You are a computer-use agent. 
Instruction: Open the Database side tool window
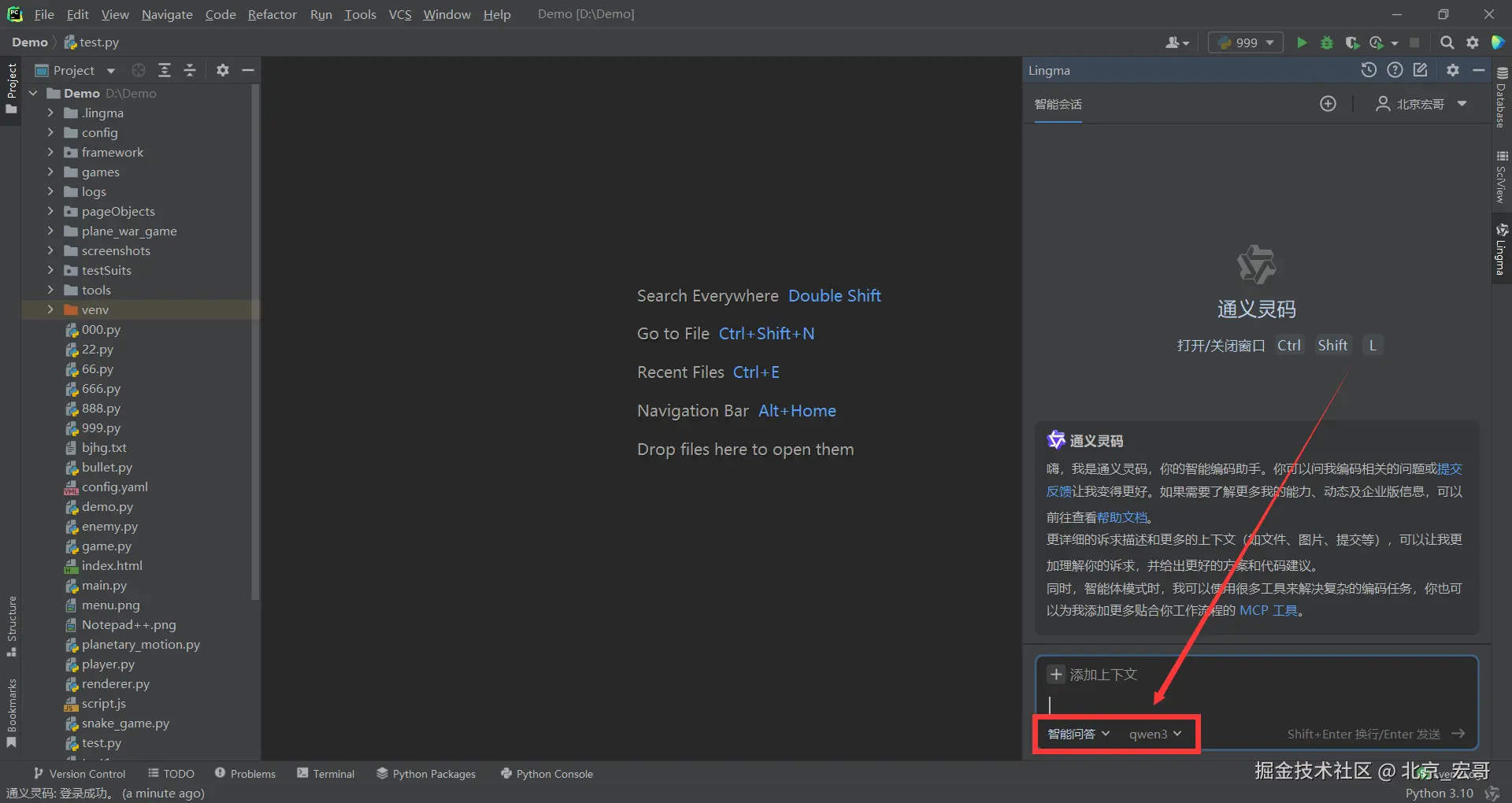(1502, 96)
